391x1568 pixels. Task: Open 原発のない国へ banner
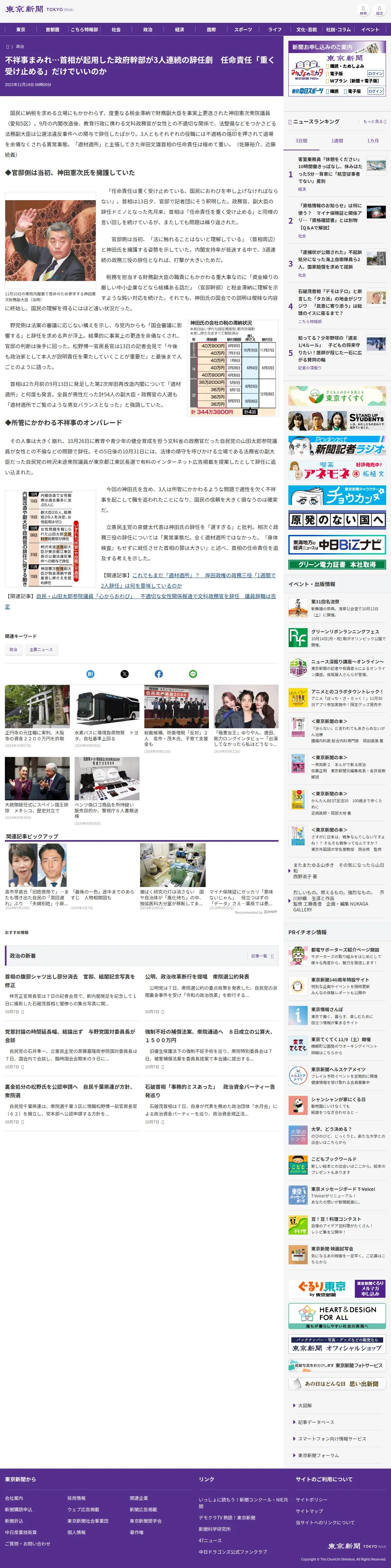(337, 520)
